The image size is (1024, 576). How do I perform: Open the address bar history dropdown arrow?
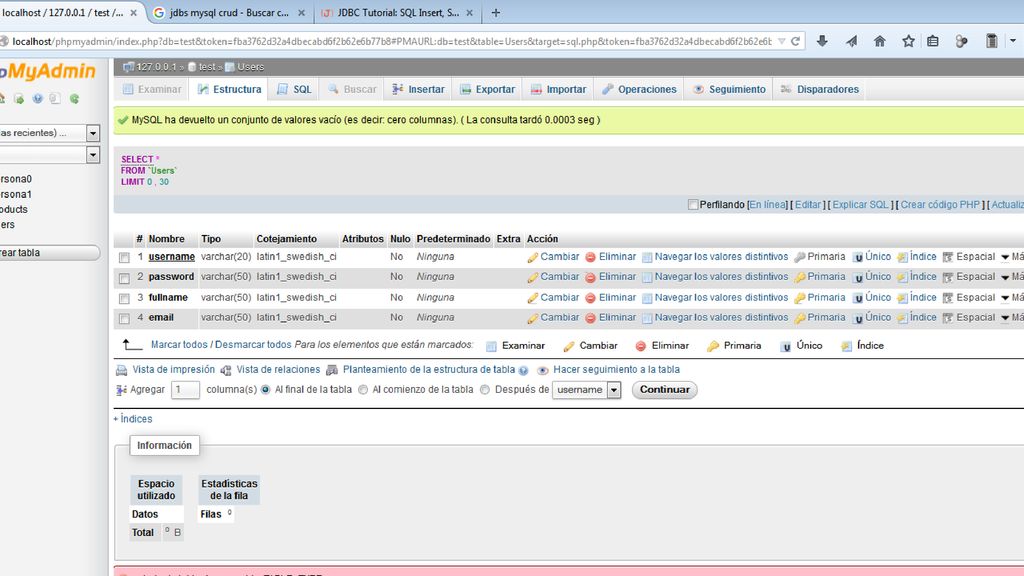point(782,41)
